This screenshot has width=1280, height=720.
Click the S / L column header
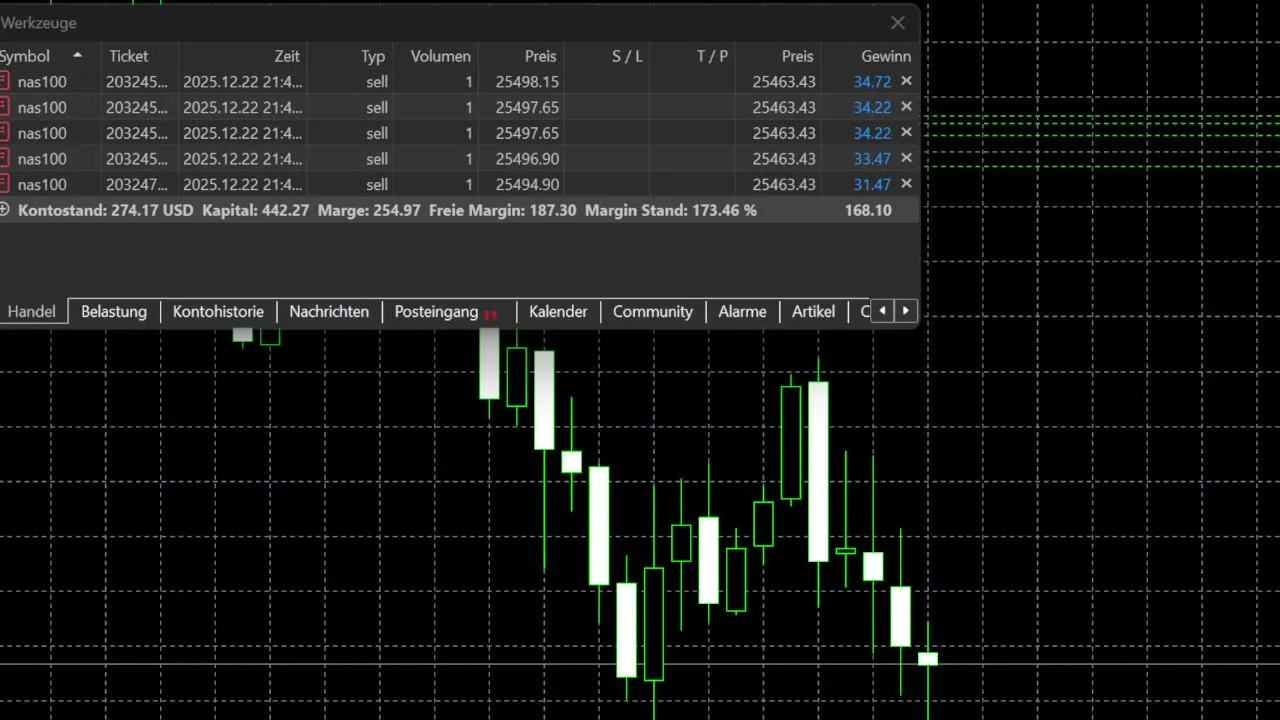(606, 56)
